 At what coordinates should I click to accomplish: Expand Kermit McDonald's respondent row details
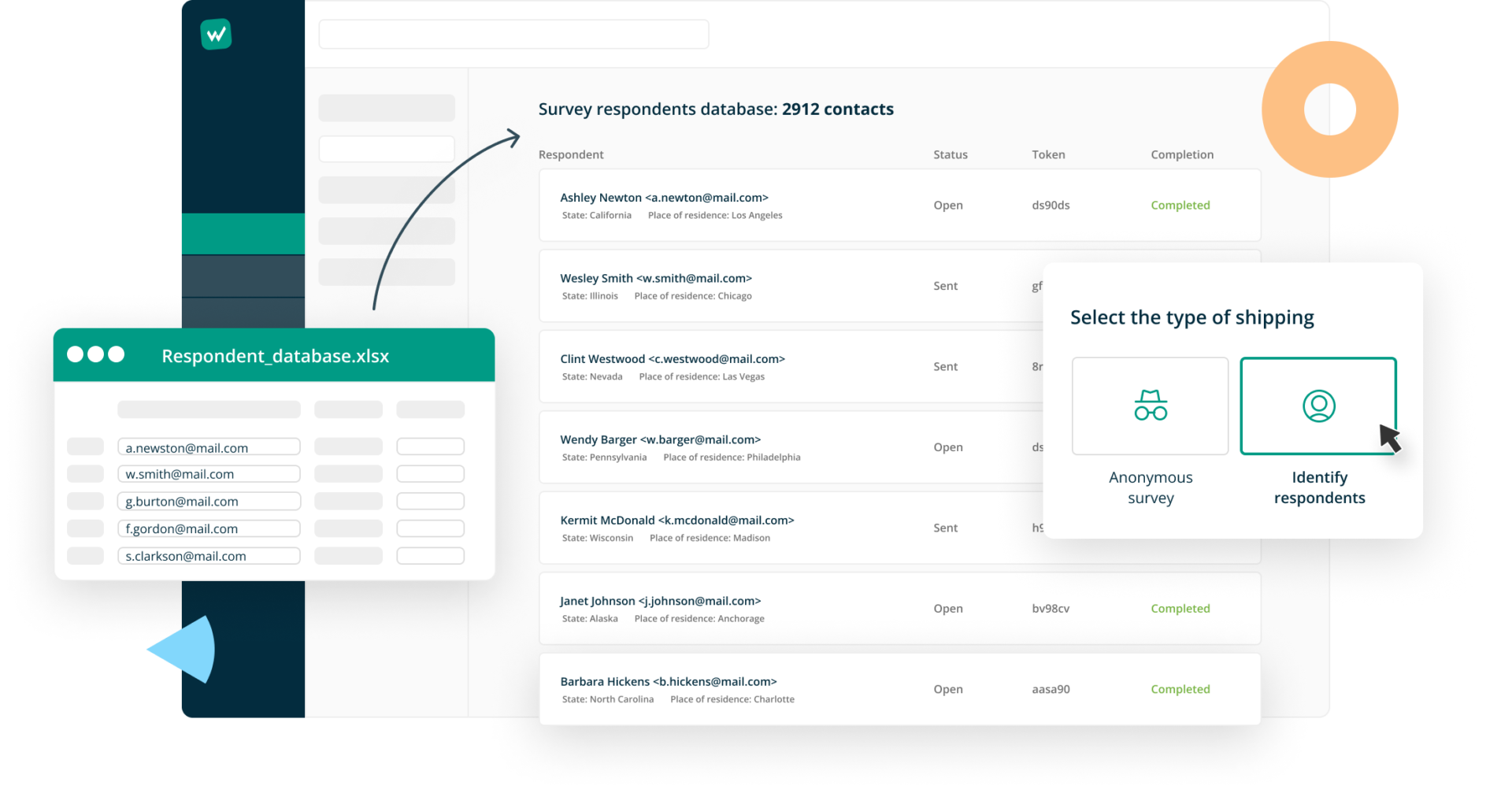click(676, 520)
